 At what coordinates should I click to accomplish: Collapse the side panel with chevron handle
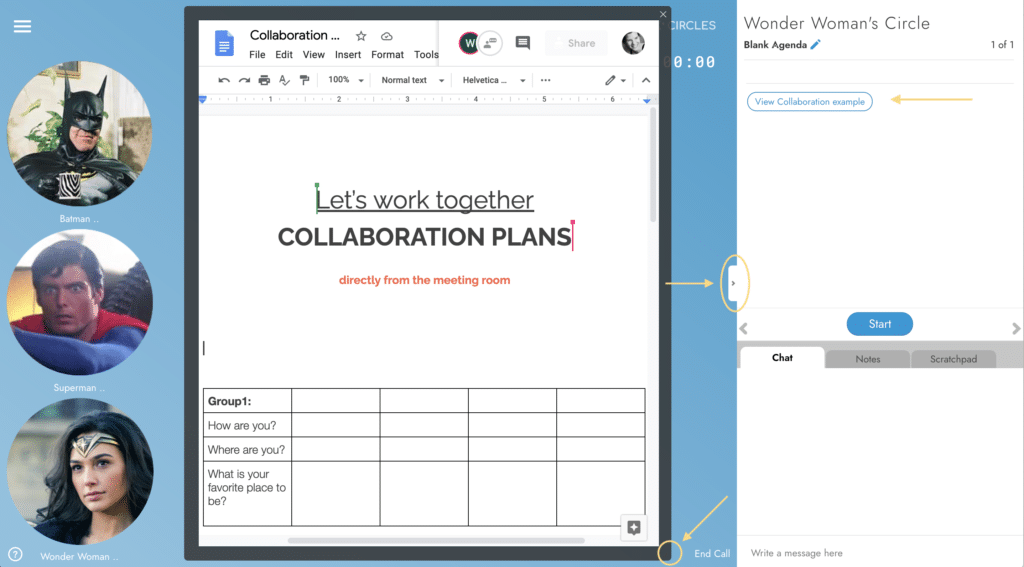pyautogui.click(x=733, y=283)
